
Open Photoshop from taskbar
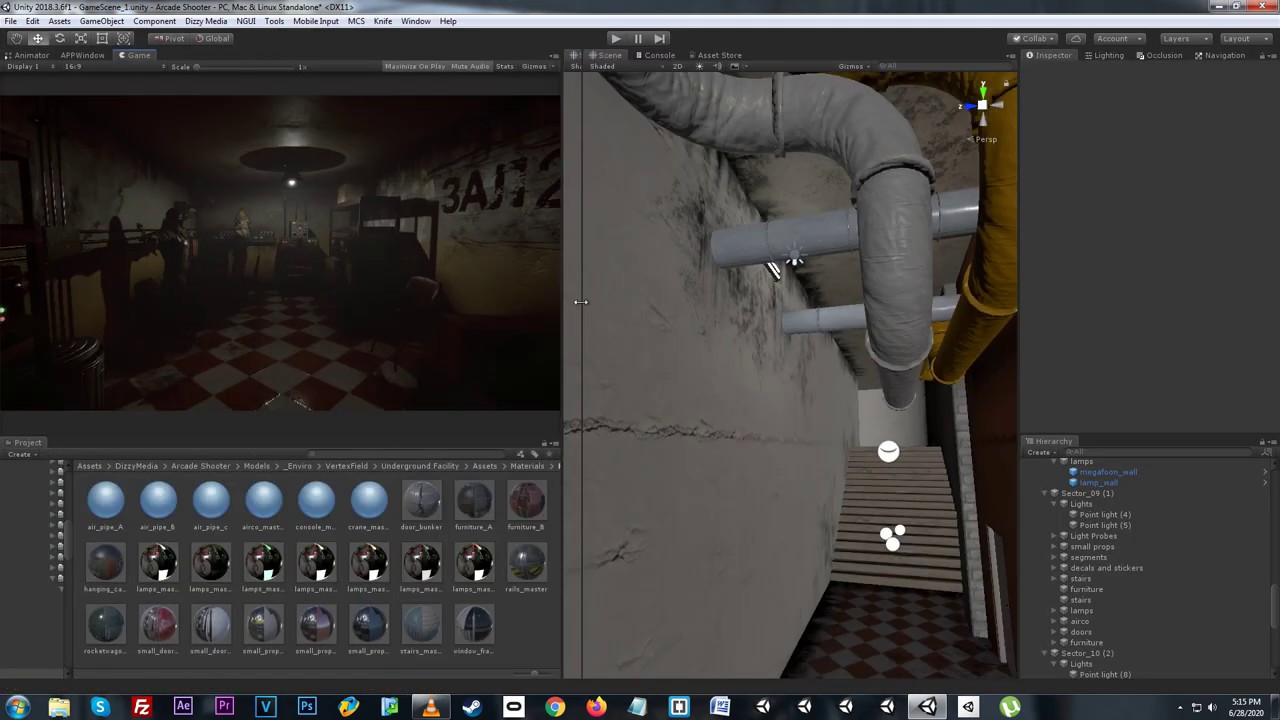[307, 707]
